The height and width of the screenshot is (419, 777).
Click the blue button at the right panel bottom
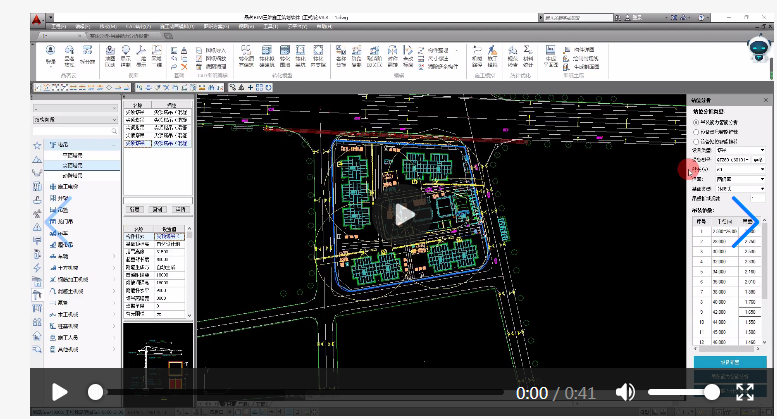[x=730, y=363]
